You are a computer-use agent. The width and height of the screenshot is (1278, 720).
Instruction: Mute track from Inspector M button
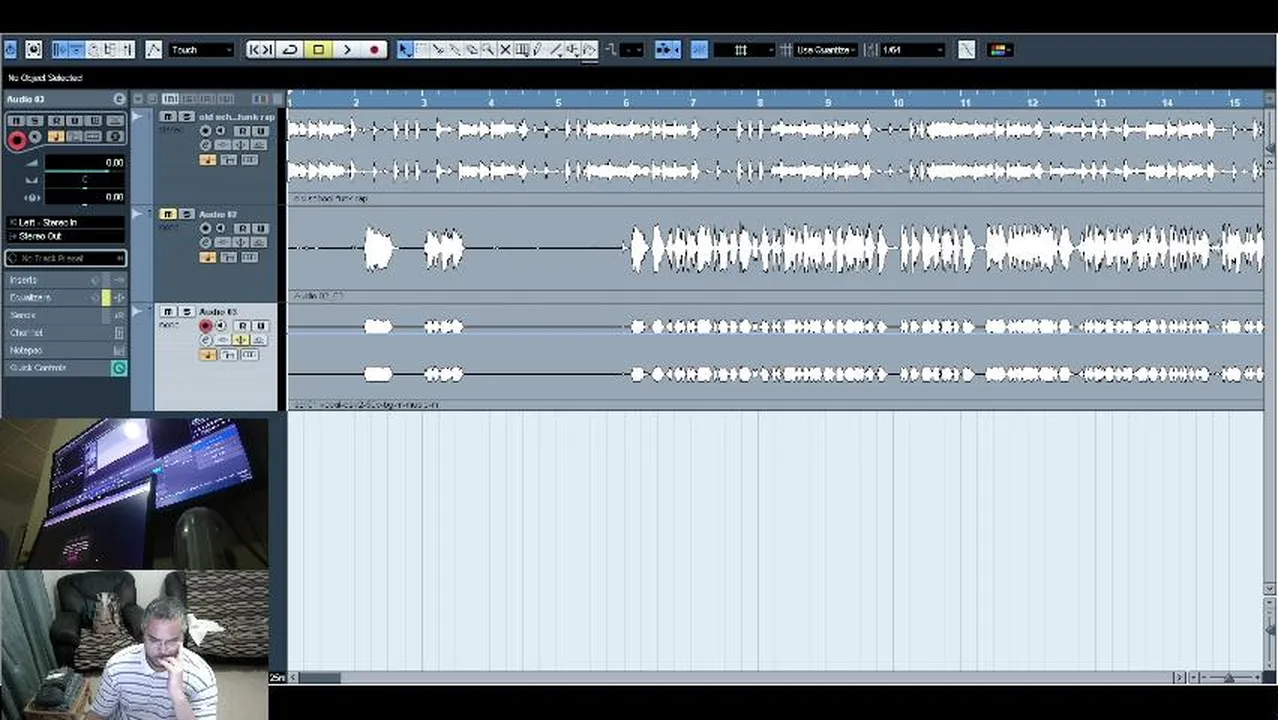click(16, 121)
